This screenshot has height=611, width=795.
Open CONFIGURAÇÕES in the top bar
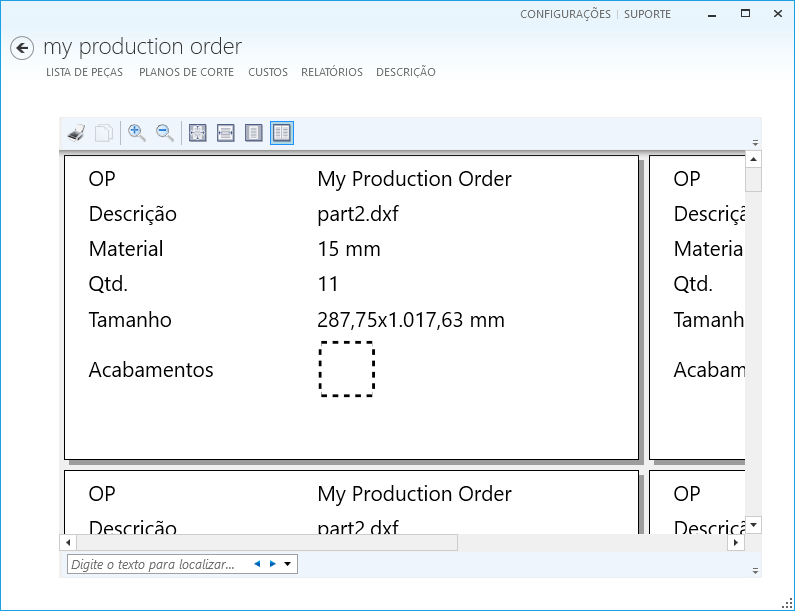[565, 14]
